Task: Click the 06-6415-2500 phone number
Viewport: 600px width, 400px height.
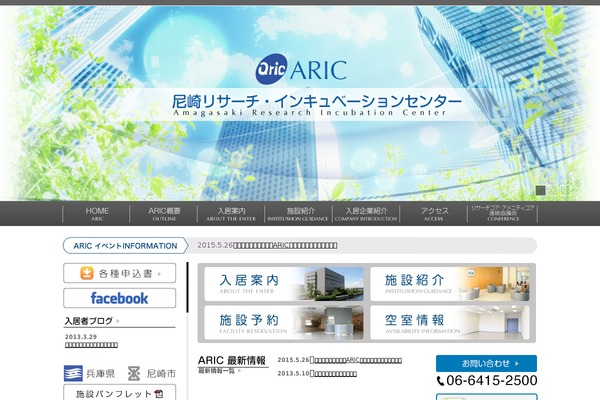Action: 492,380
